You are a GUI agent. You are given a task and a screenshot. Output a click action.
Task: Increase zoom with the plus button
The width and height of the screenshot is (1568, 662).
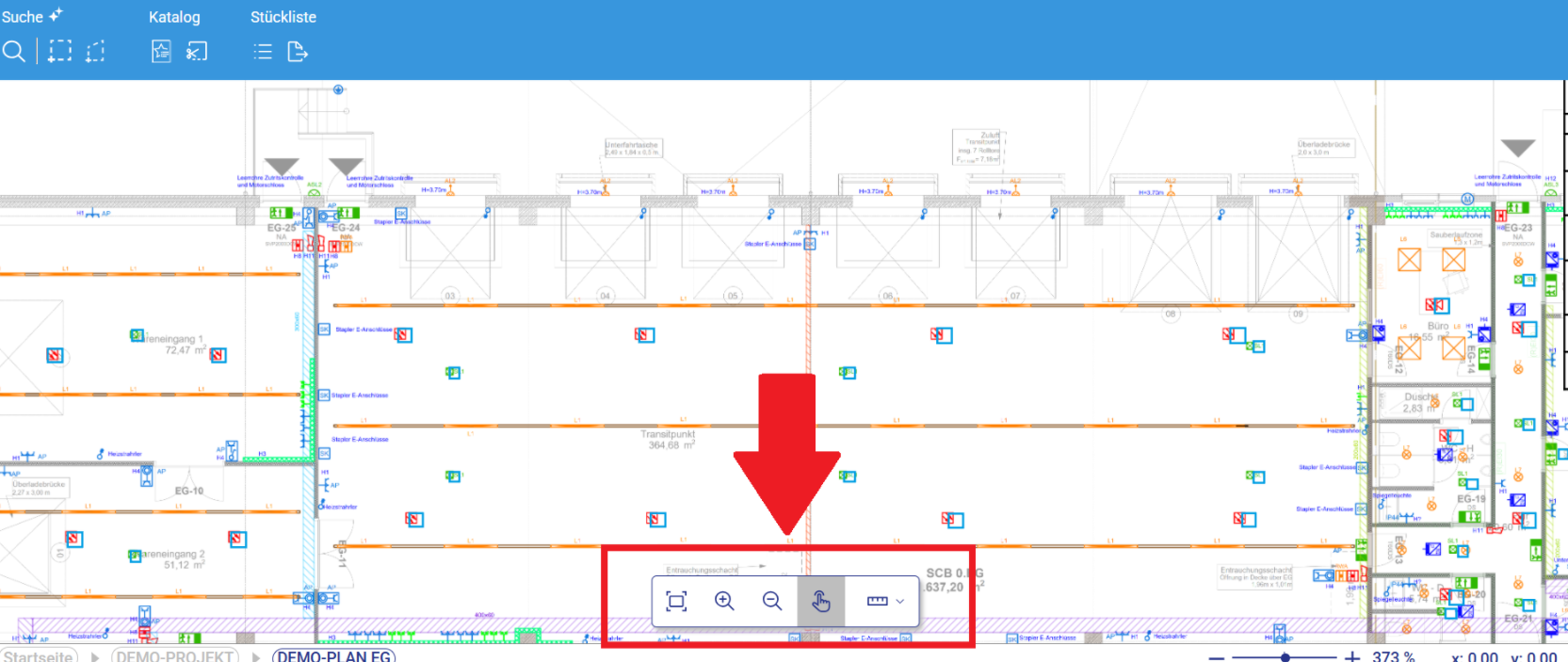pos(1352,657)
